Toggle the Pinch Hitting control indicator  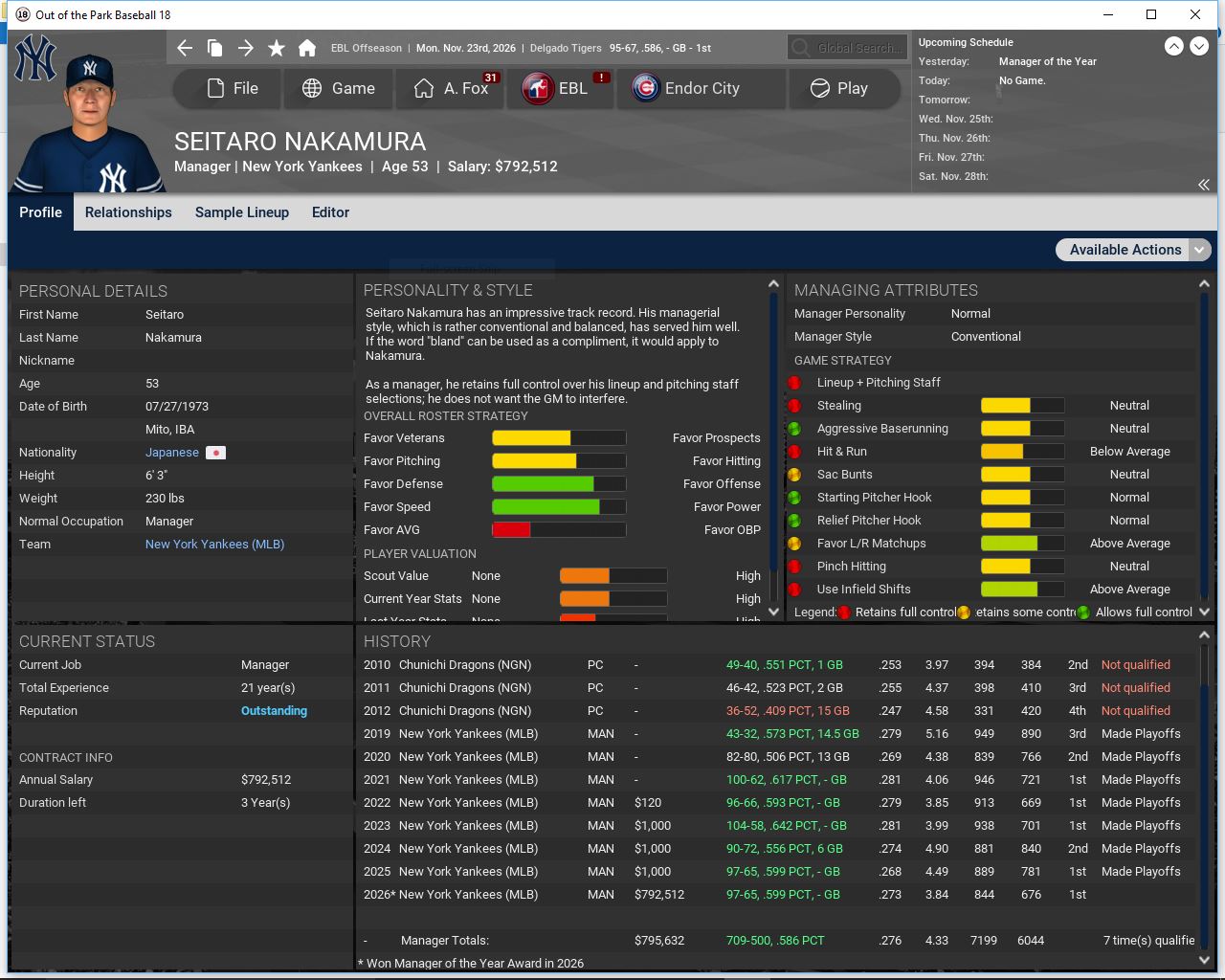tap(794, 567)
